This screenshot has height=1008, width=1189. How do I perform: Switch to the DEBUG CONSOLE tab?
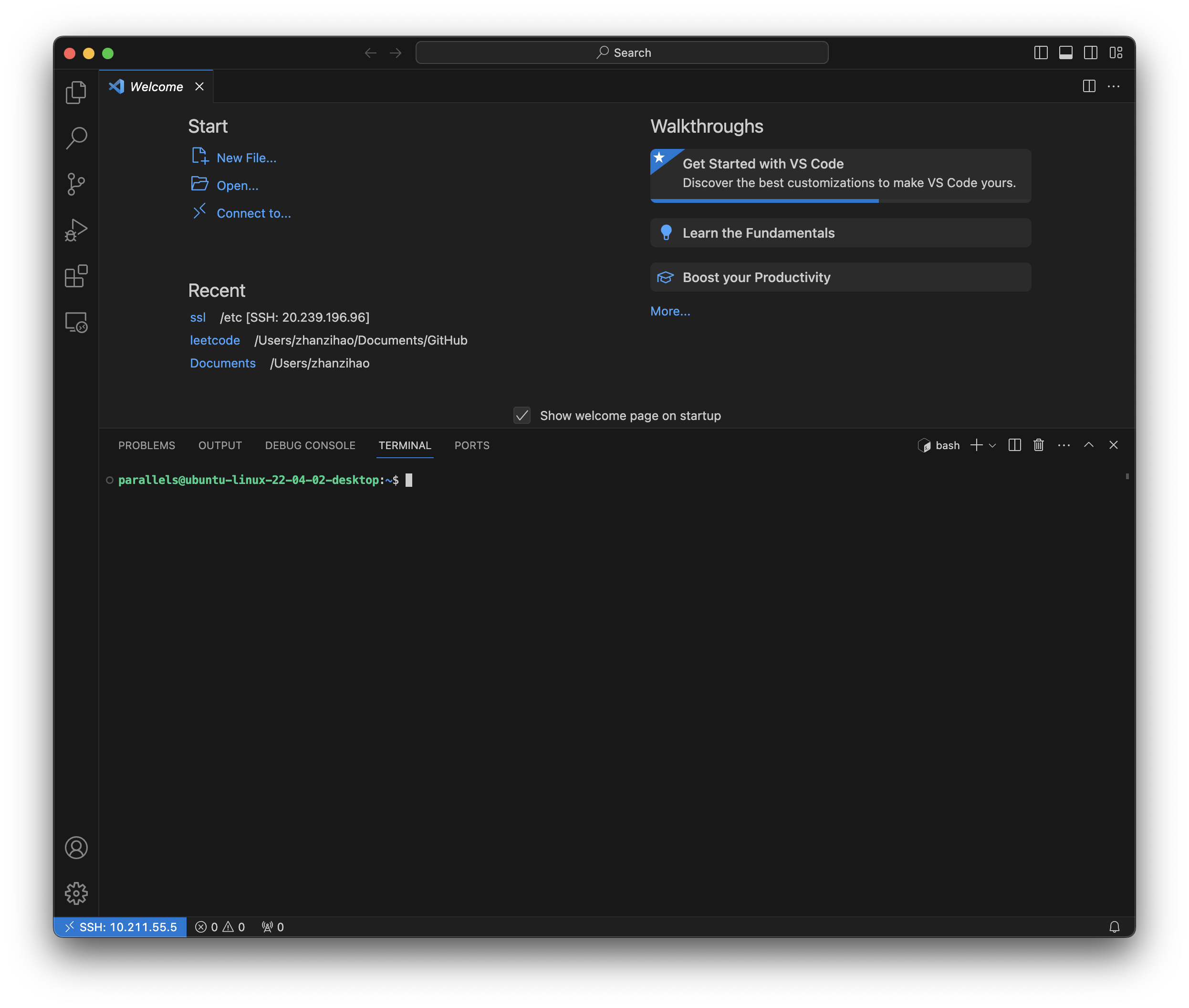click(x=310, y=446)
